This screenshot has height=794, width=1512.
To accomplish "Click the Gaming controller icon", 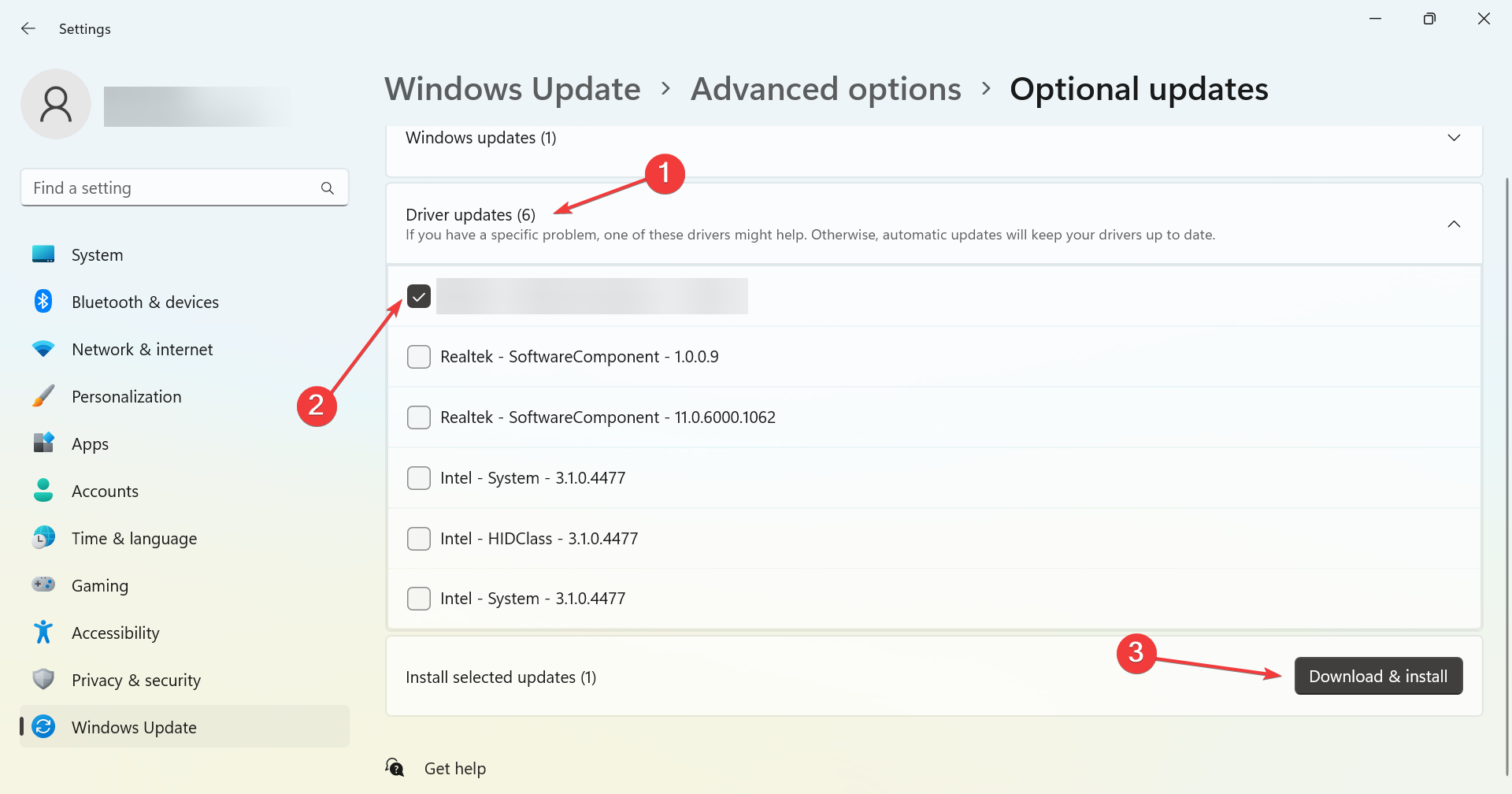I will (43, 584).
